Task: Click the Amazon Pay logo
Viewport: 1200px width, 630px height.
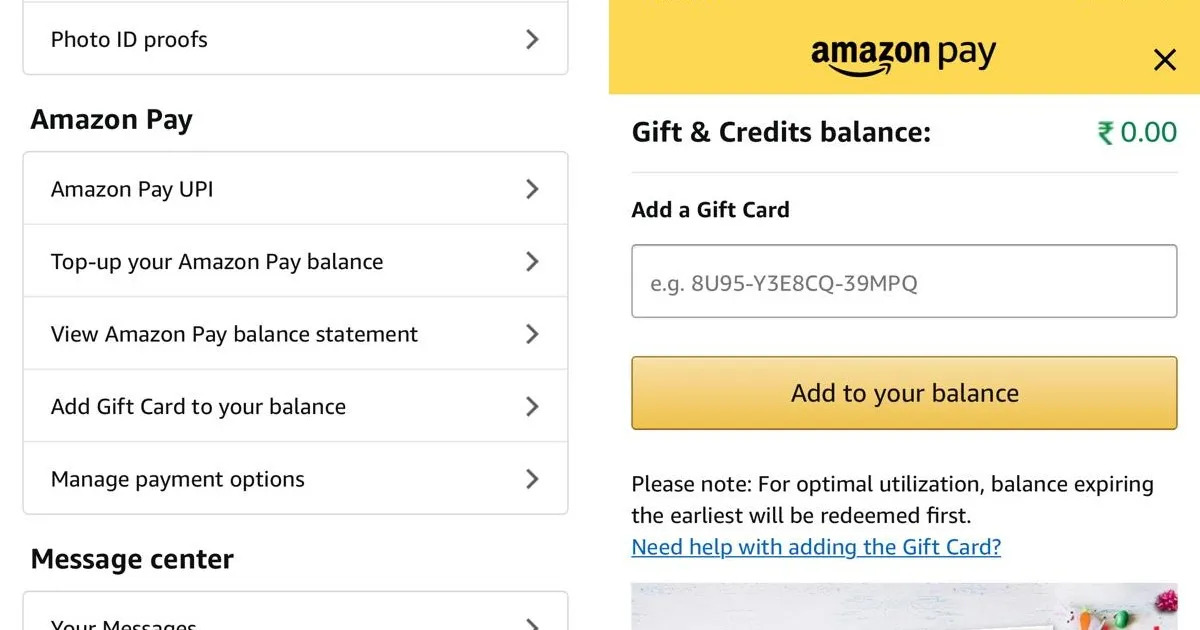Action: 903,56
